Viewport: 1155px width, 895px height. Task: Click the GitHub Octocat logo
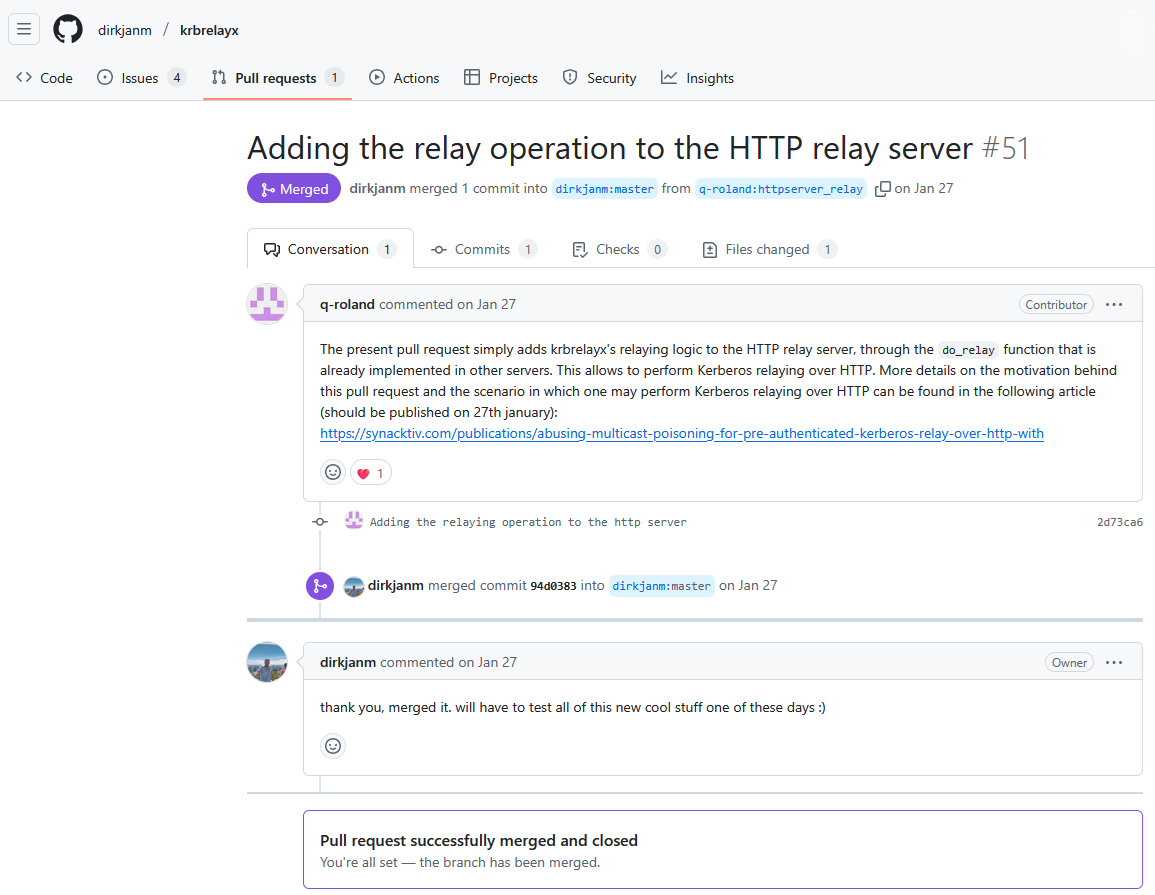(x=68, y=29)
